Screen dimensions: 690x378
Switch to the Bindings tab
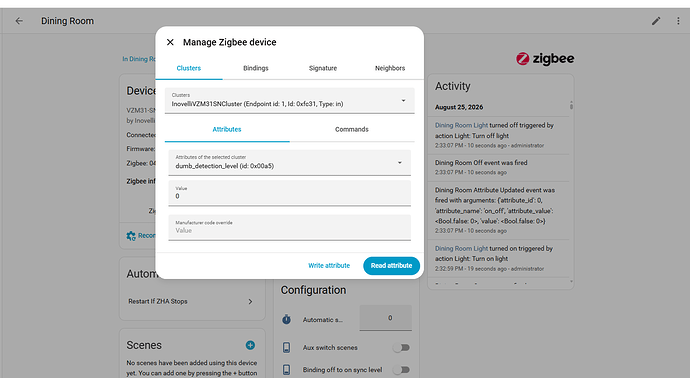click(256, 68)
